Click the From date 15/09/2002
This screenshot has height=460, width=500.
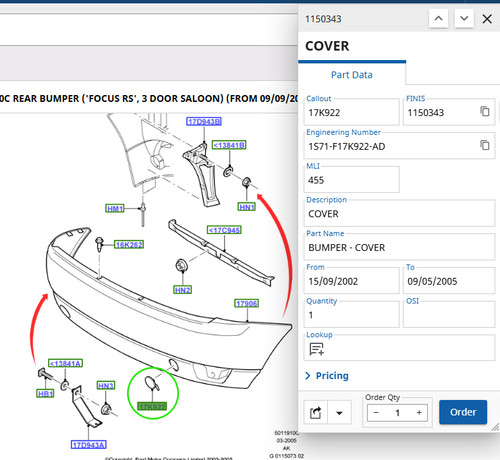(x=351, y=281)
